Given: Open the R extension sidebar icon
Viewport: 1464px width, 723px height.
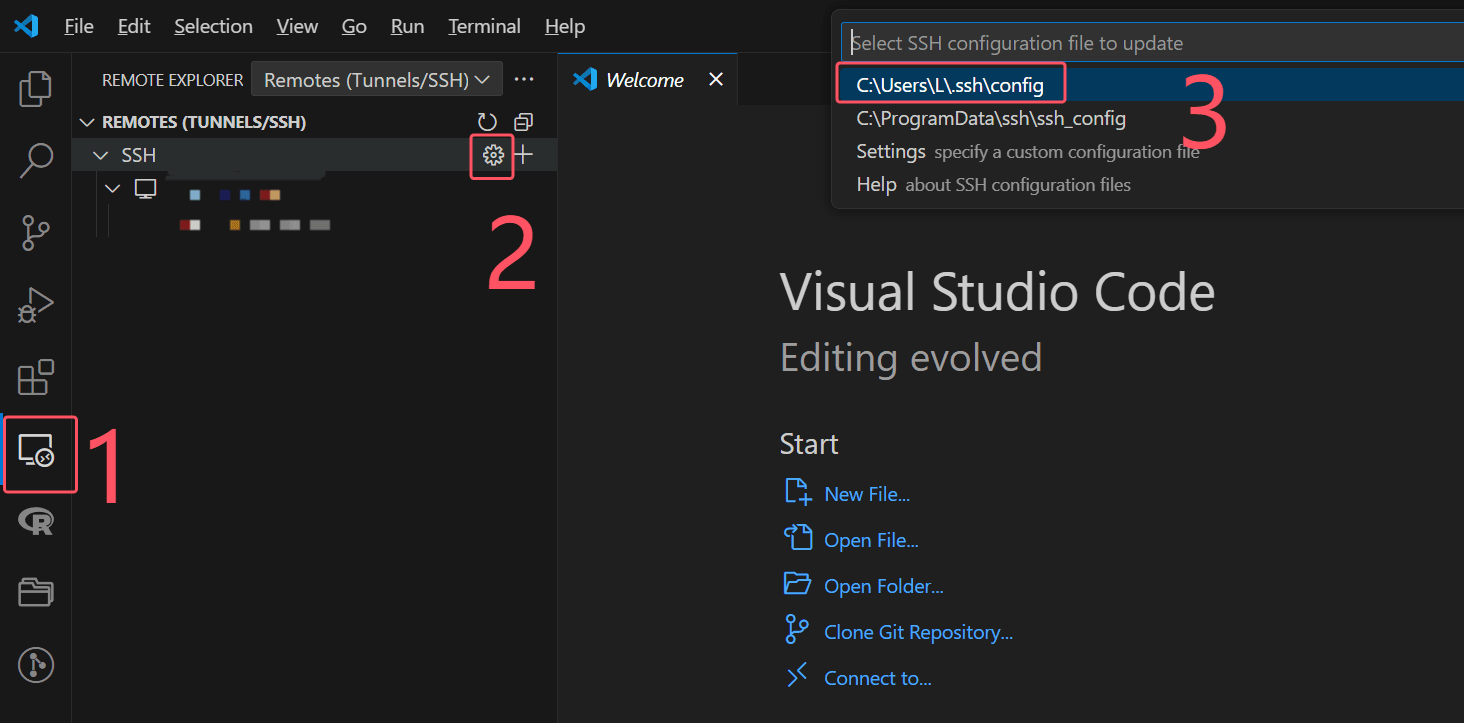Looking at the screenshot, I should [36, 521].
